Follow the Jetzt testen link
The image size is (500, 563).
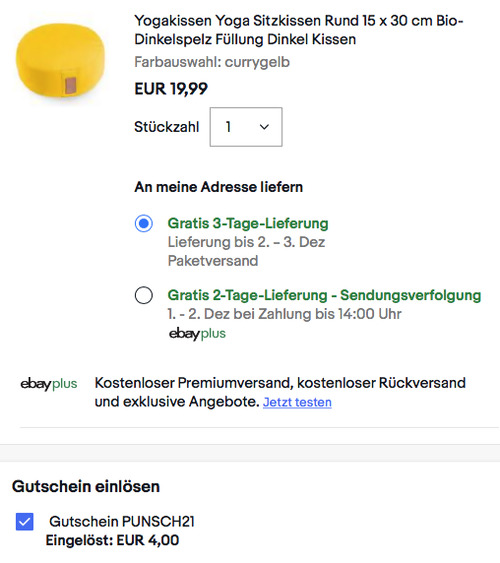point(297,402)
